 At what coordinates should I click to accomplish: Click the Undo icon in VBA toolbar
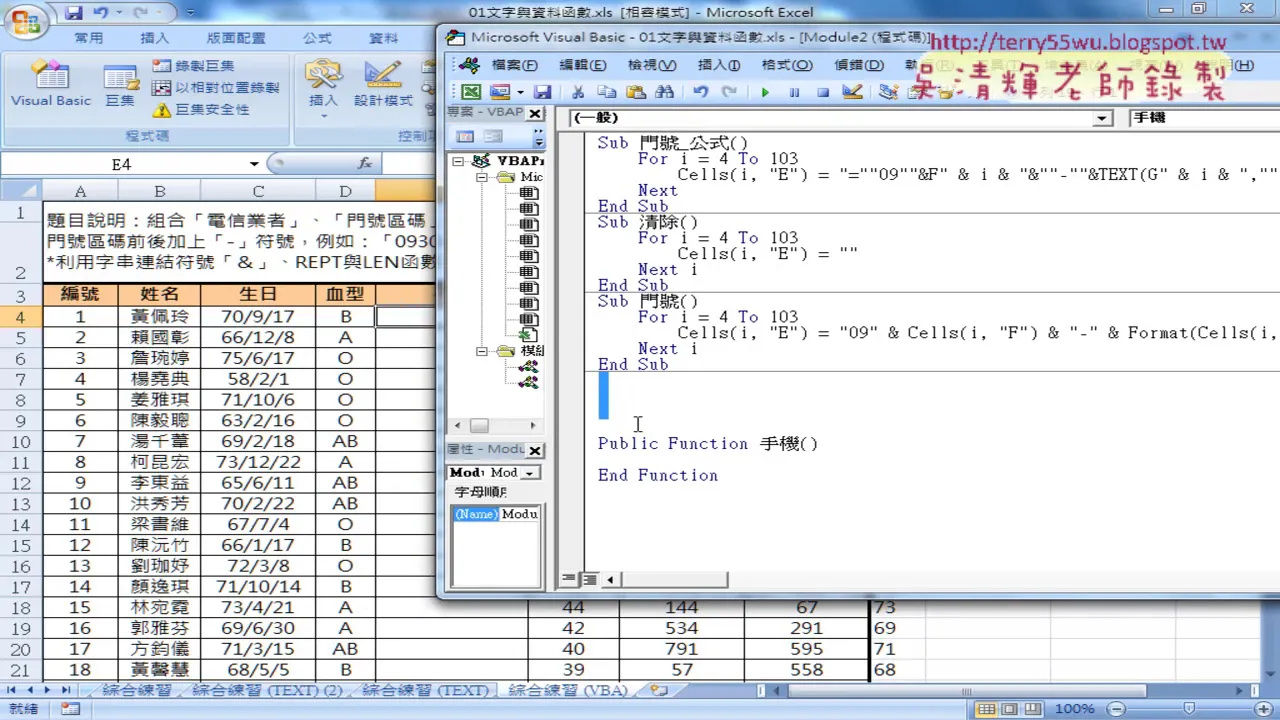click(700, 92)
